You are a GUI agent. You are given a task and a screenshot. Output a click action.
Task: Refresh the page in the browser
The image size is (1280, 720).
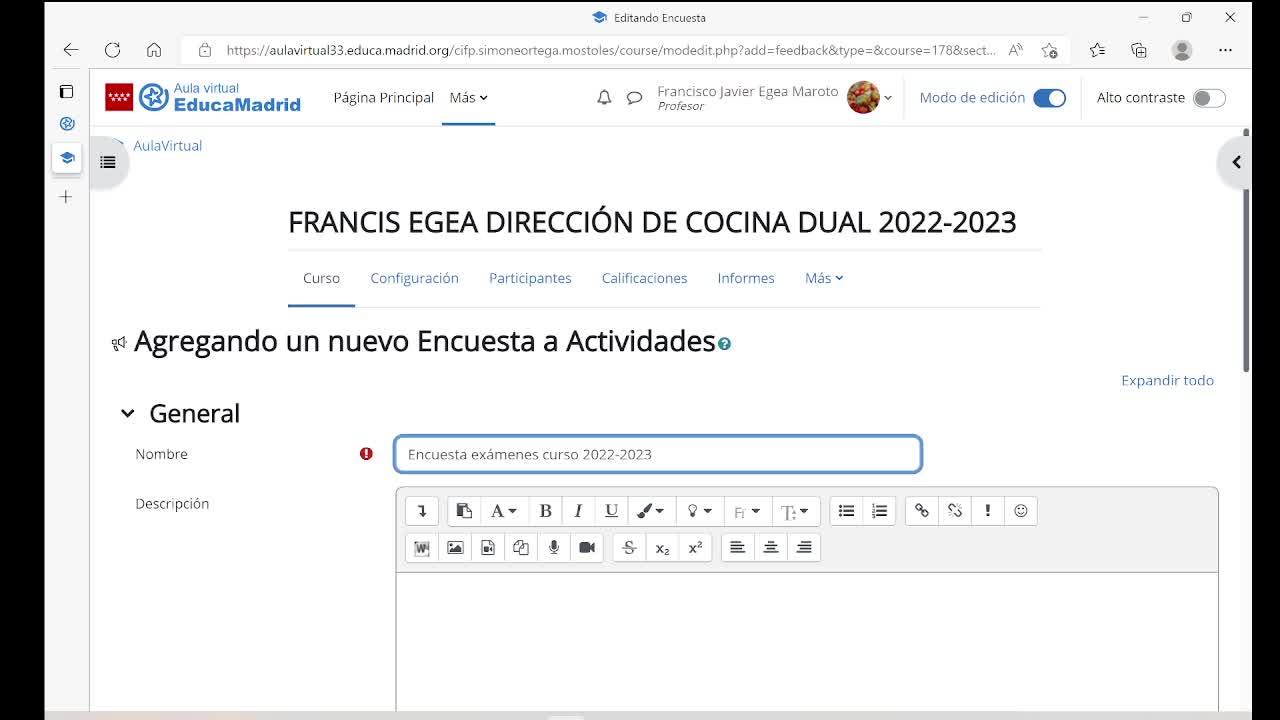[x=112, y=50]
